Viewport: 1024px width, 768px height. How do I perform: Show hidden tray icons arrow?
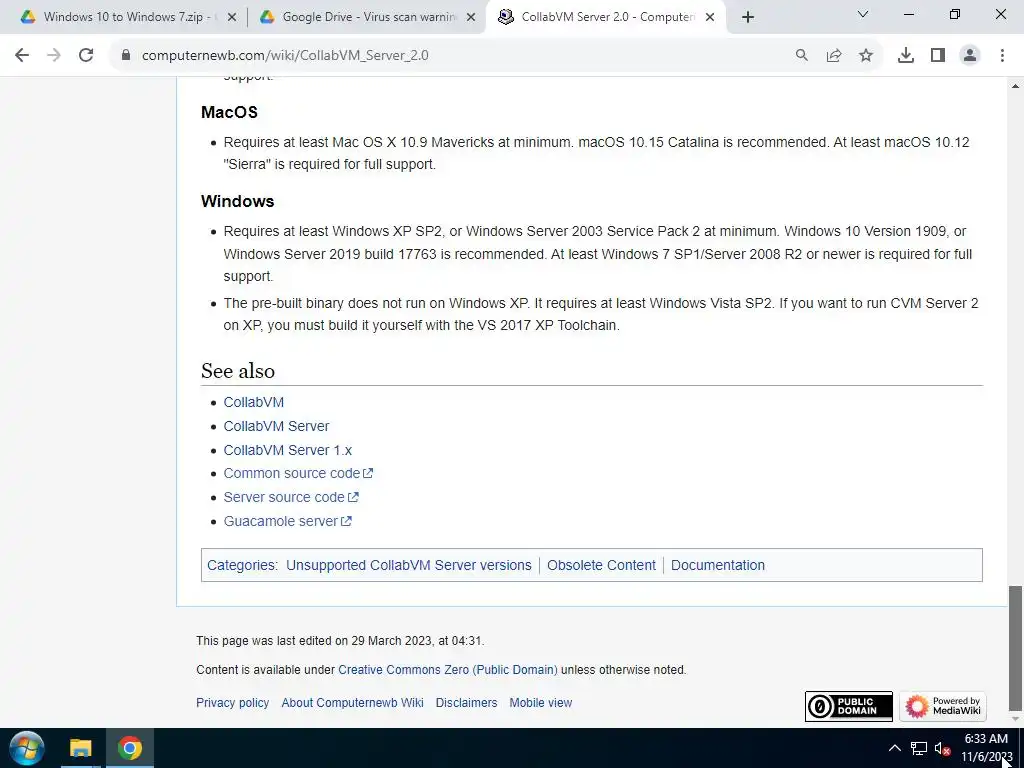[x=895, y=748]
